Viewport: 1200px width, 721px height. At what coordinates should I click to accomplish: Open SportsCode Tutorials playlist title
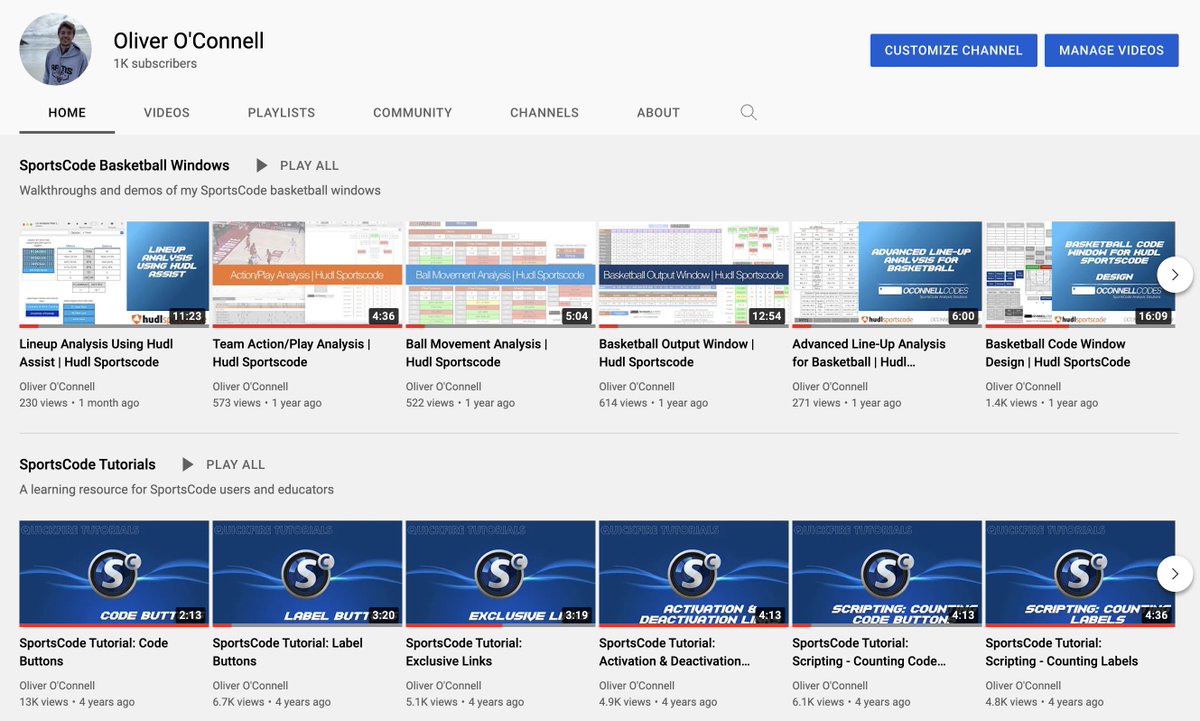pos(87,464)
